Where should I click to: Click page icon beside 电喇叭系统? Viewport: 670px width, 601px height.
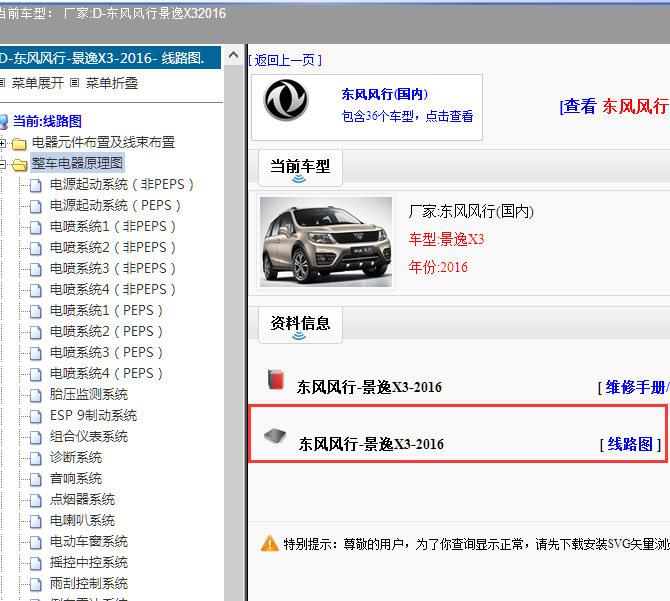click(35, 521)
